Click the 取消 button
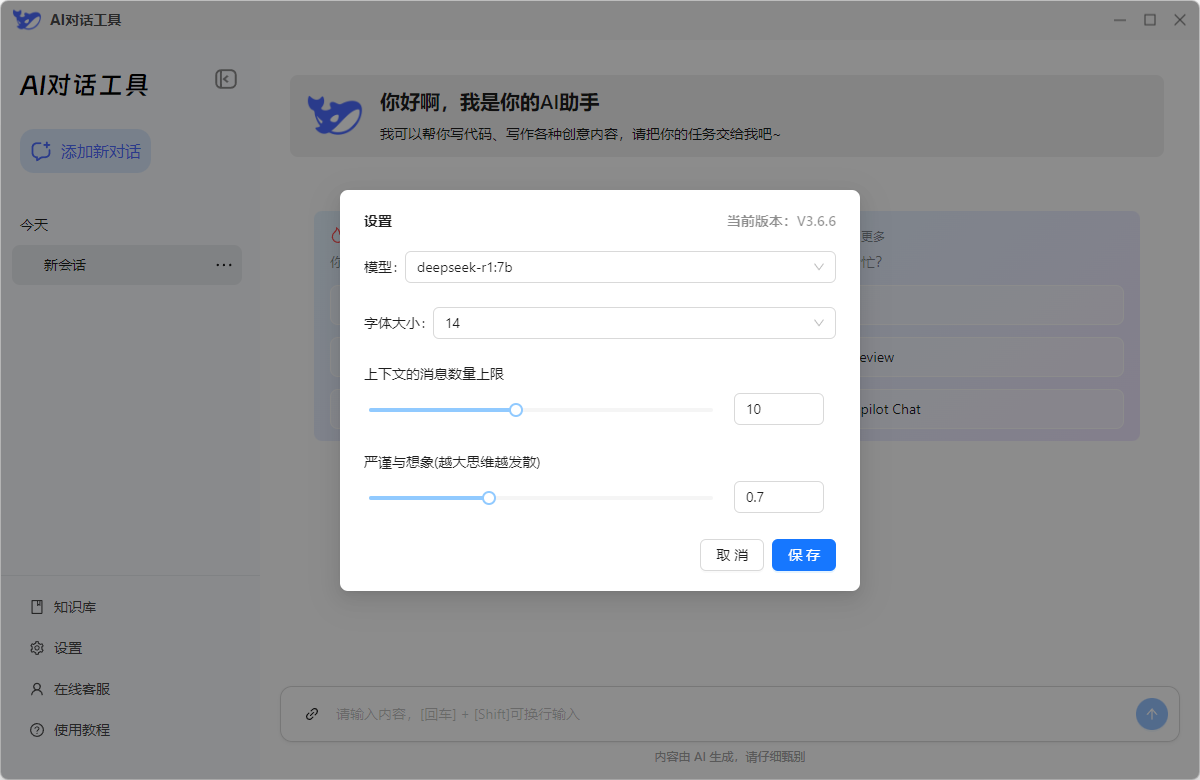The width and height of the screenshot is (1200, 780). coord(732,555)
